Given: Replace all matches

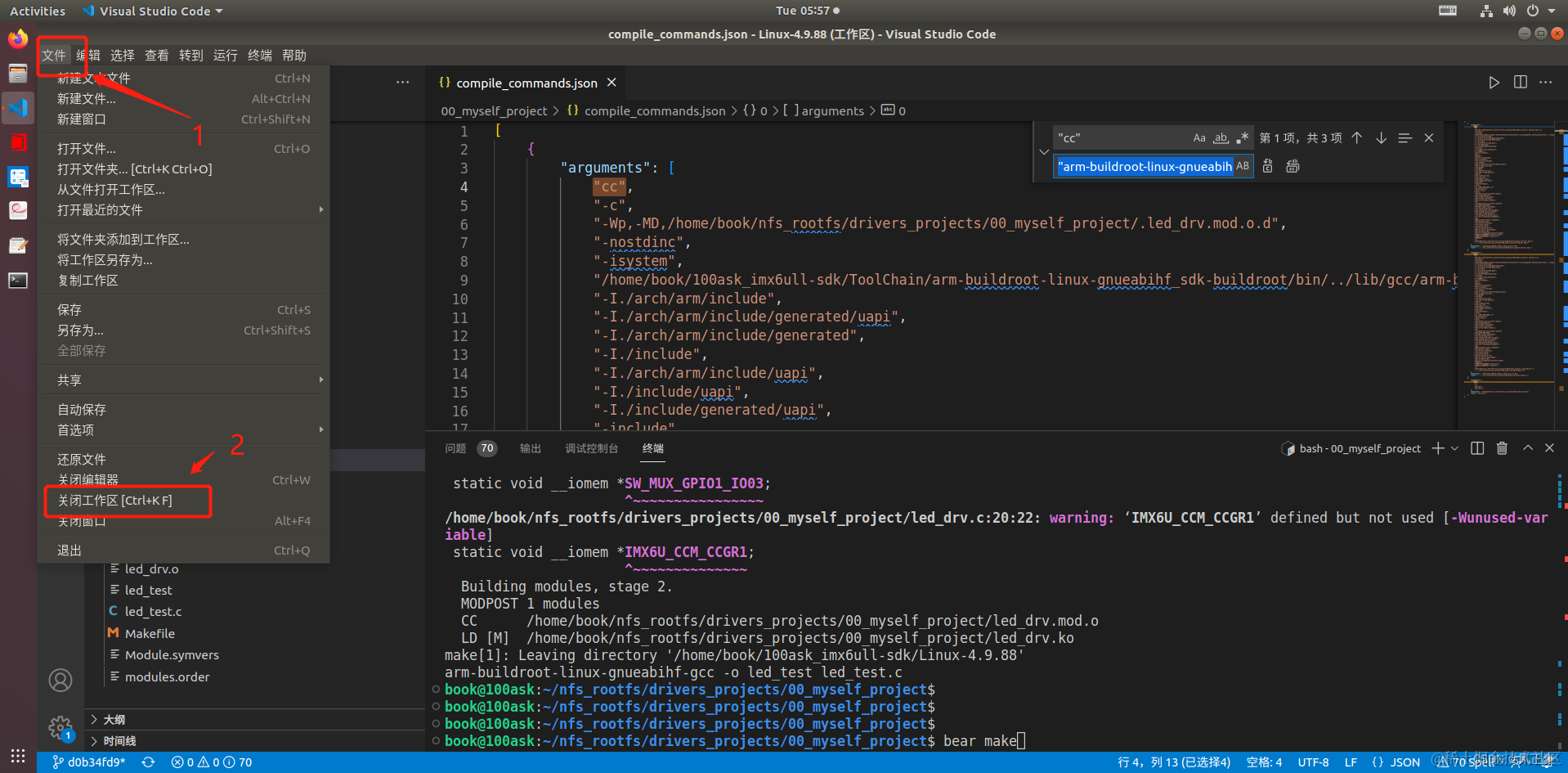Looking at the screenshot, I should tap(1292, 167).
